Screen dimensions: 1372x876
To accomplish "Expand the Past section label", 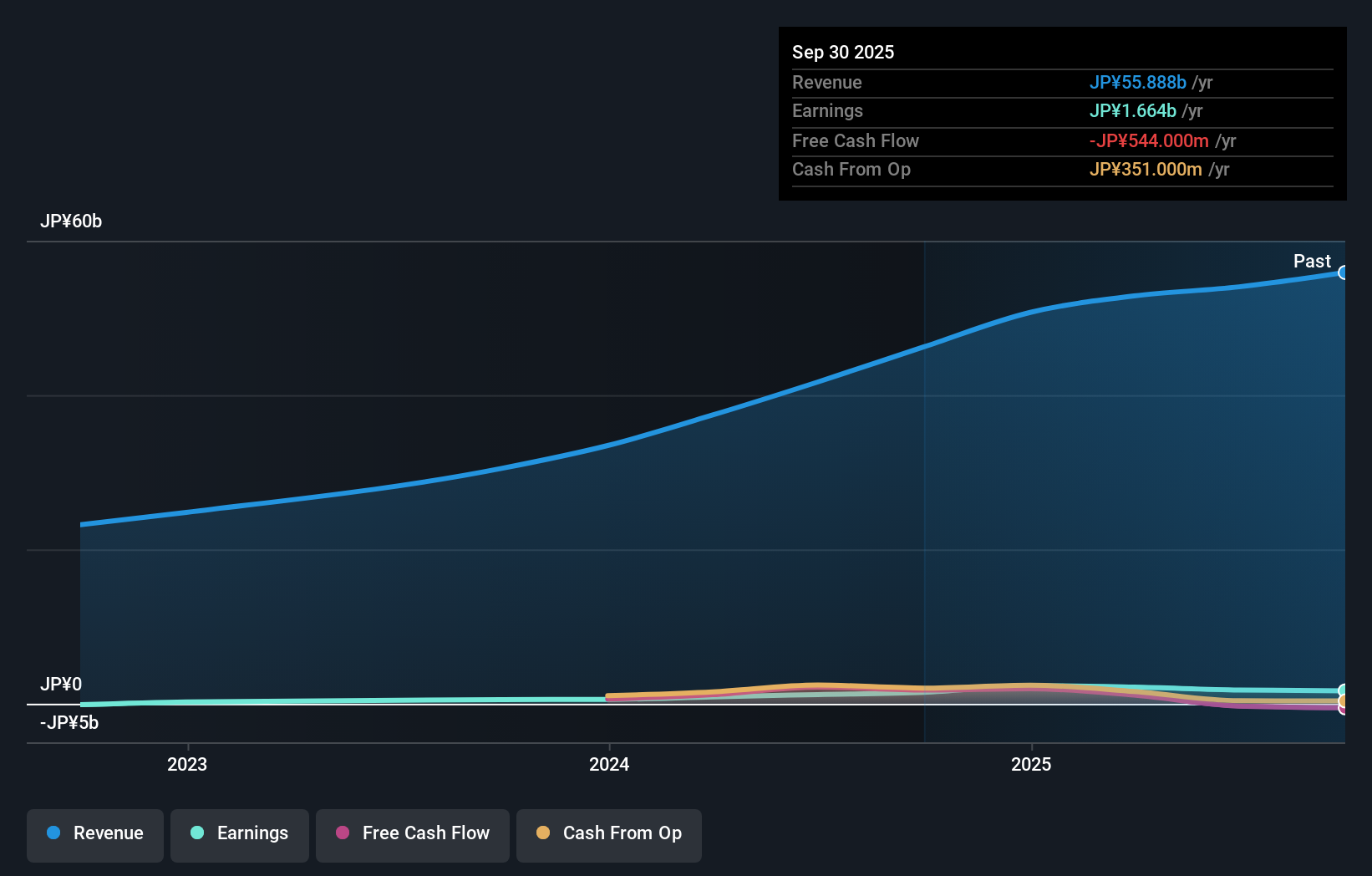I will tap(1311, 261).
